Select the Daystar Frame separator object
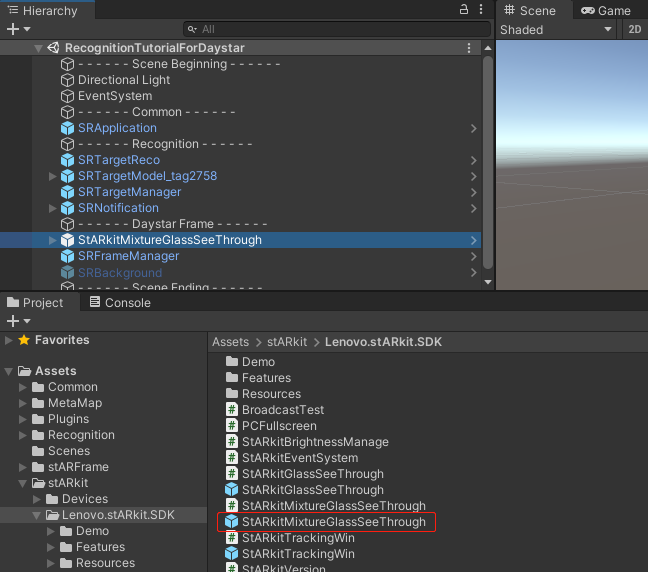648x572 pixels. (x=172, y=224)
